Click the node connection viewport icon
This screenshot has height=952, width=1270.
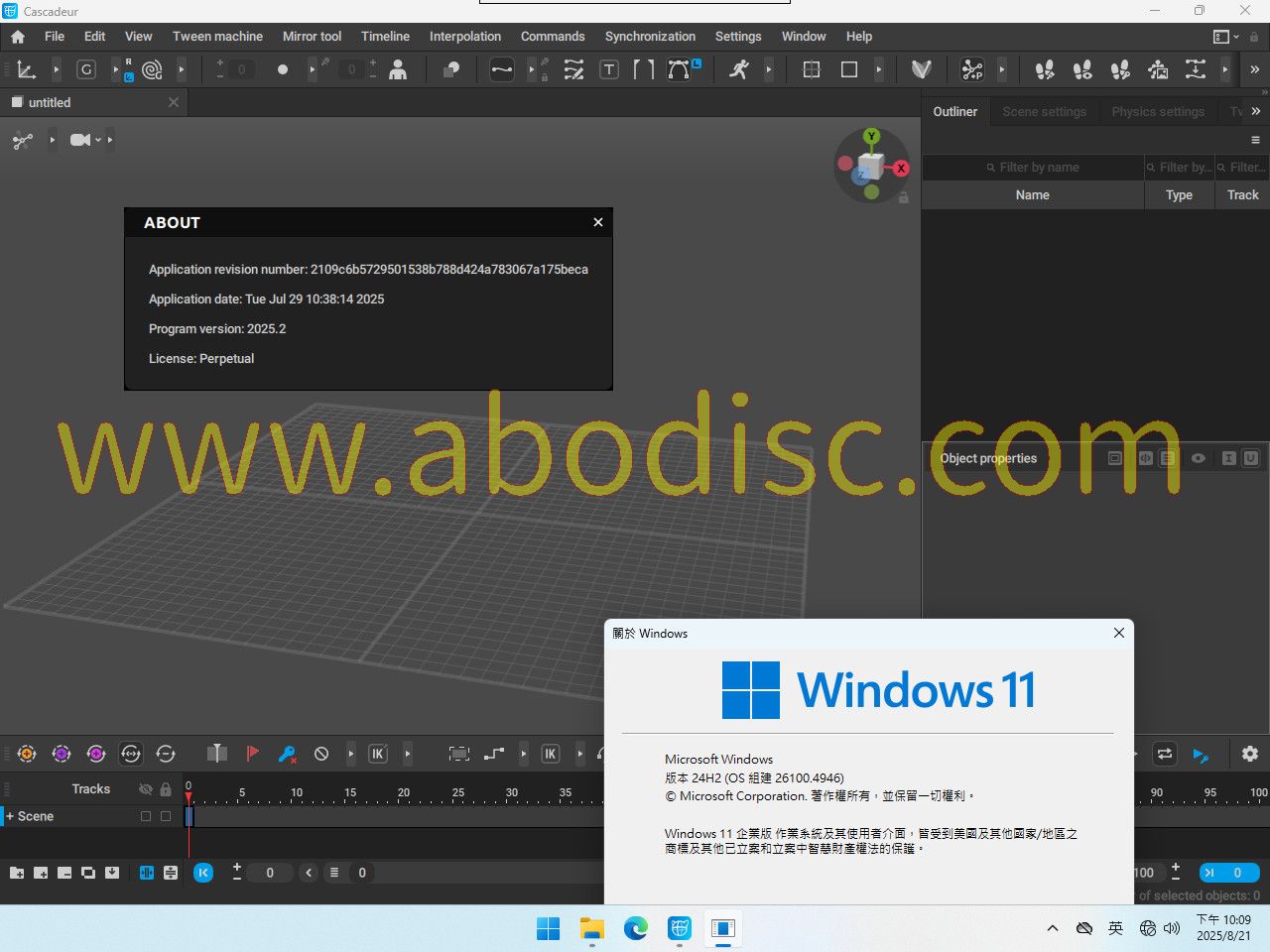coord(23,141)
